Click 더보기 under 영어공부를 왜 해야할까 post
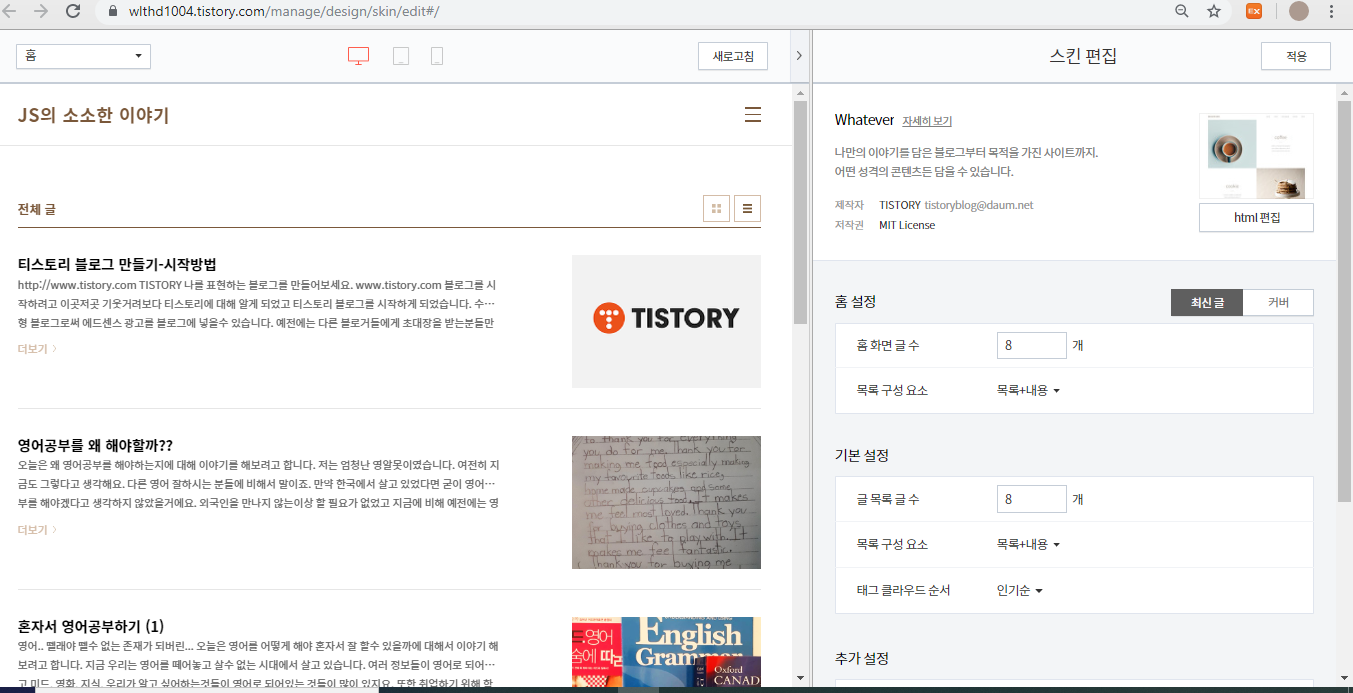1353x693 pixels. [x=37, y=530]
